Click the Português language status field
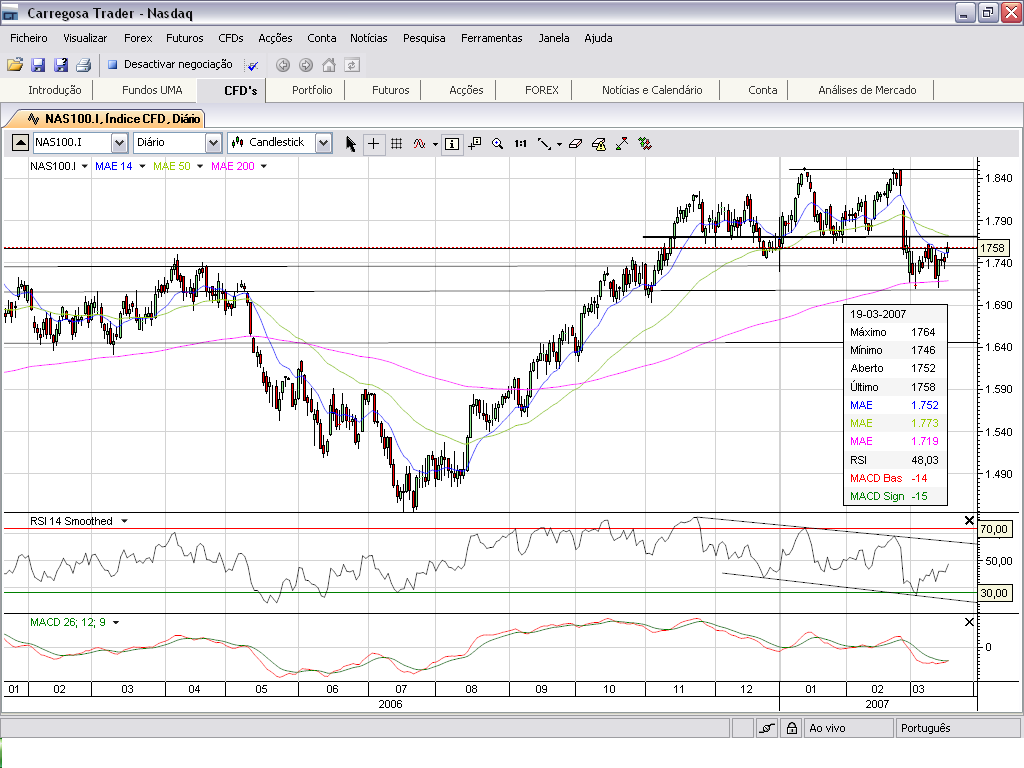 tap(925, 729)
